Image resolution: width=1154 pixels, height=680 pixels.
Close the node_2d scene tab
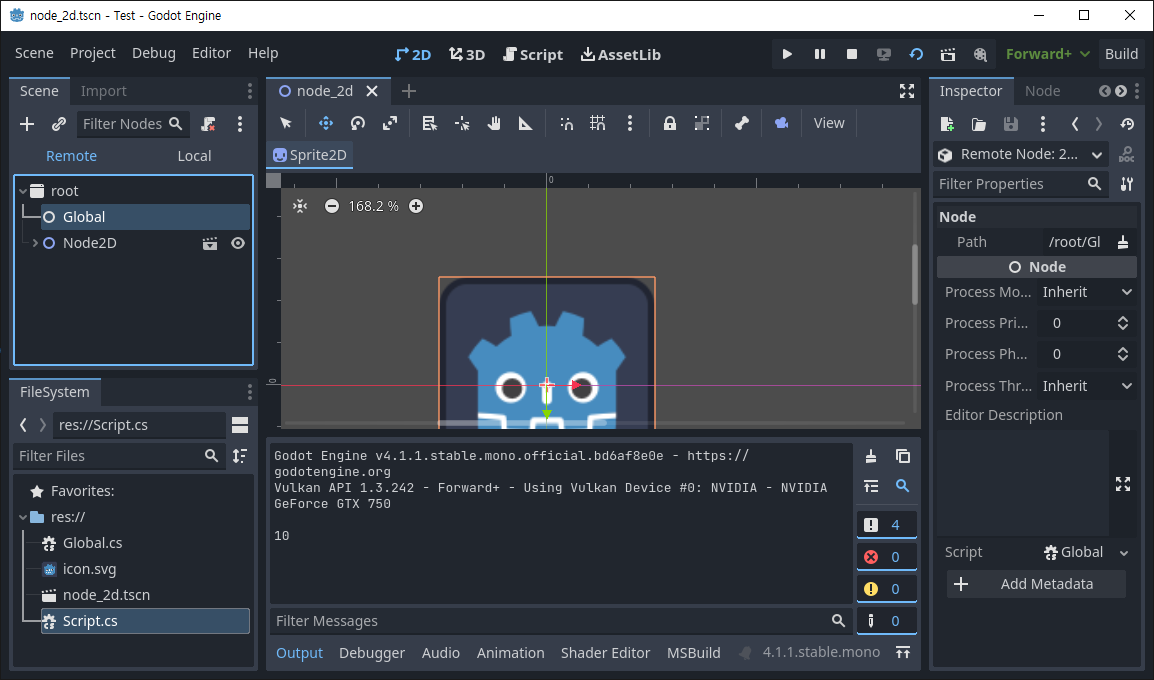coord(372,91)
